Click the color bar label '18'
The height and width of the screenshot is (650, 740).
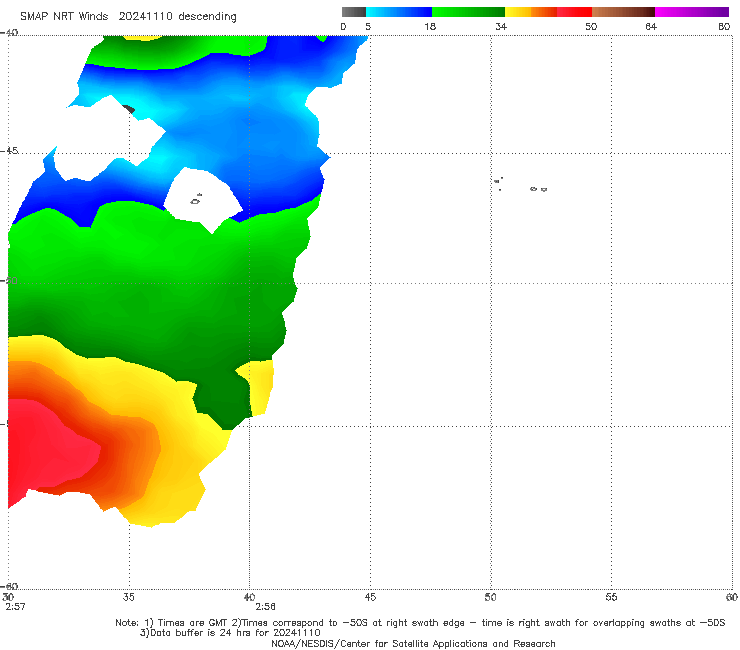coord(430,26)
